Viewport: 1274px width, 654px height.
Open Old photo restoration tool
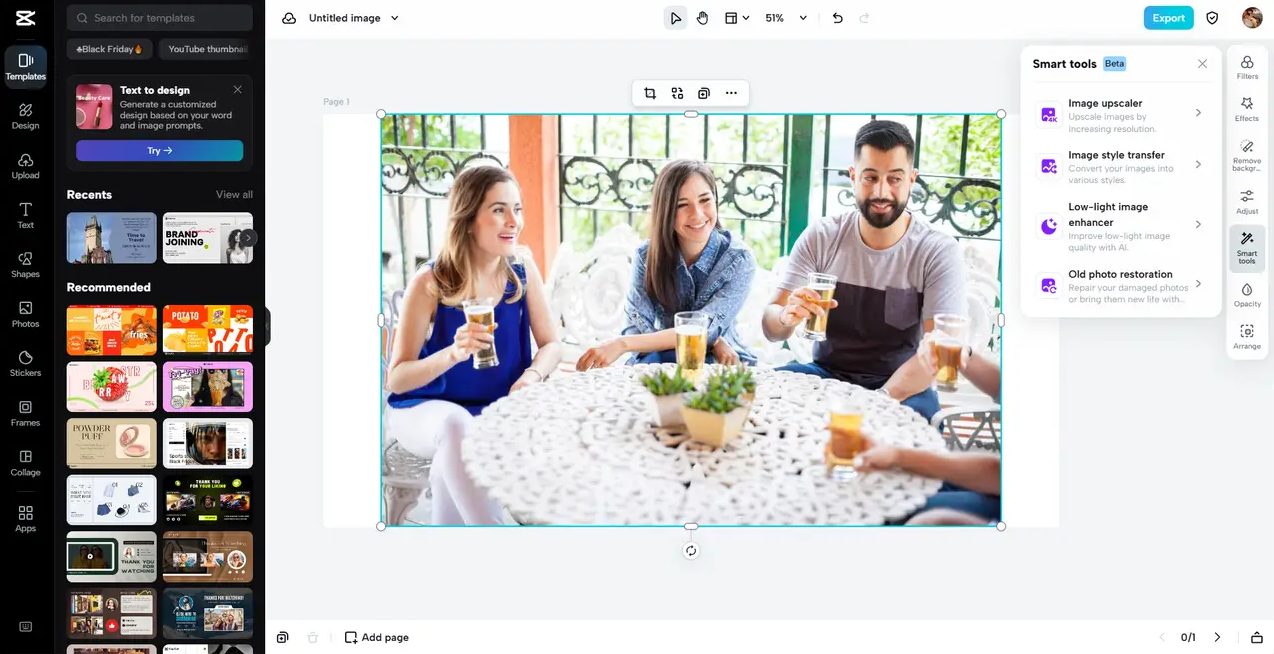click(1121, 286)
